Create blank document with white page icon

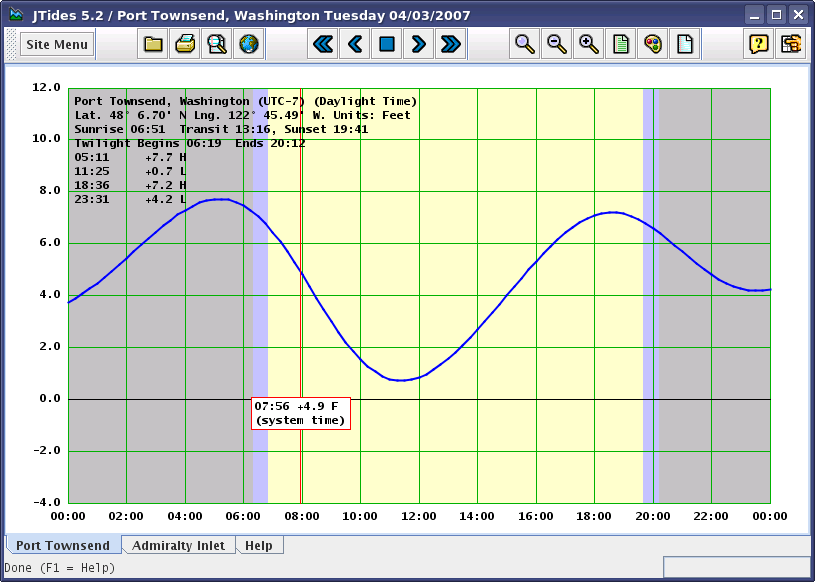pos(684,43)
